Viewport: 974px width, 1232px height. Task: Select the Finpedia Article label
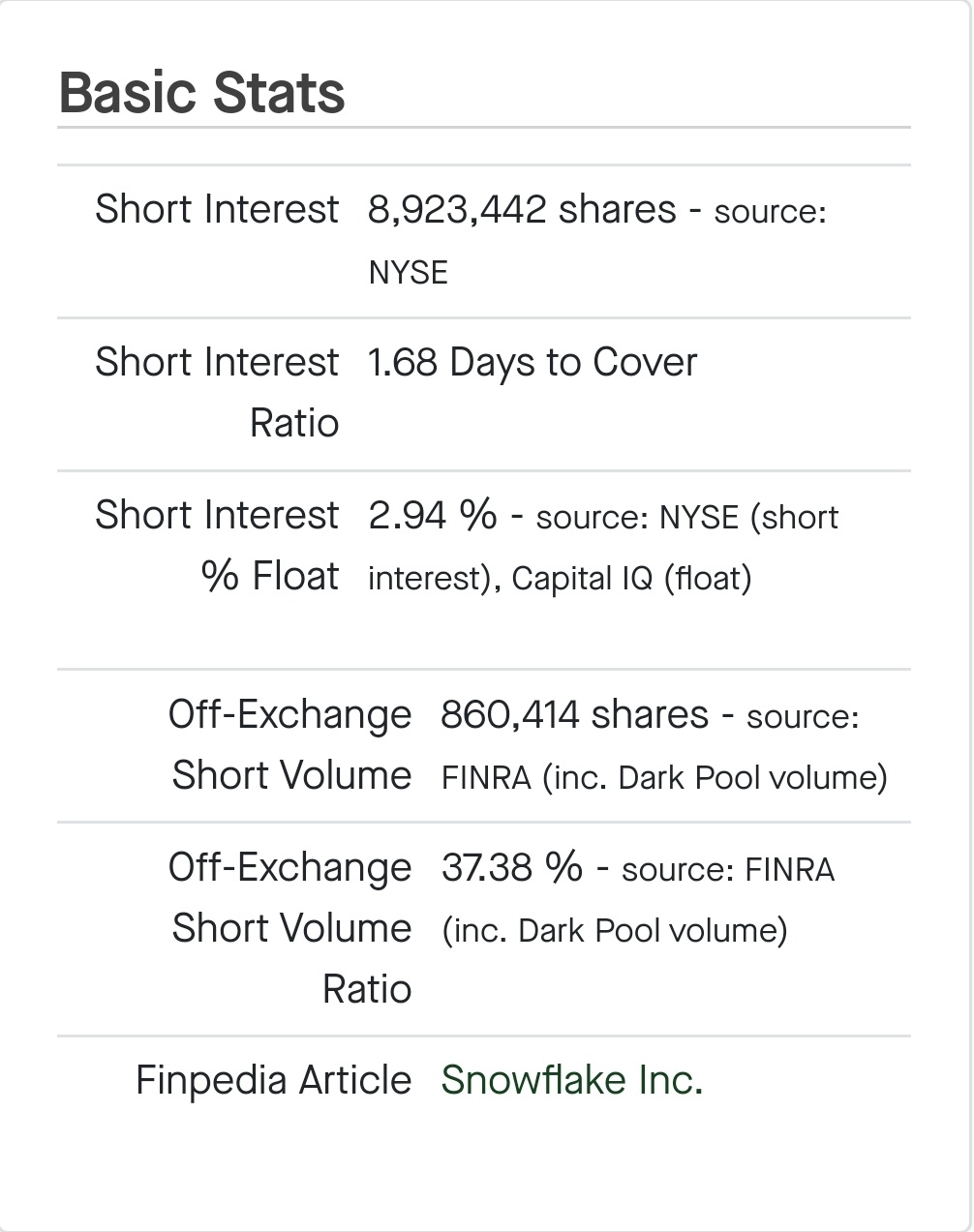[x=273, y=1080]
